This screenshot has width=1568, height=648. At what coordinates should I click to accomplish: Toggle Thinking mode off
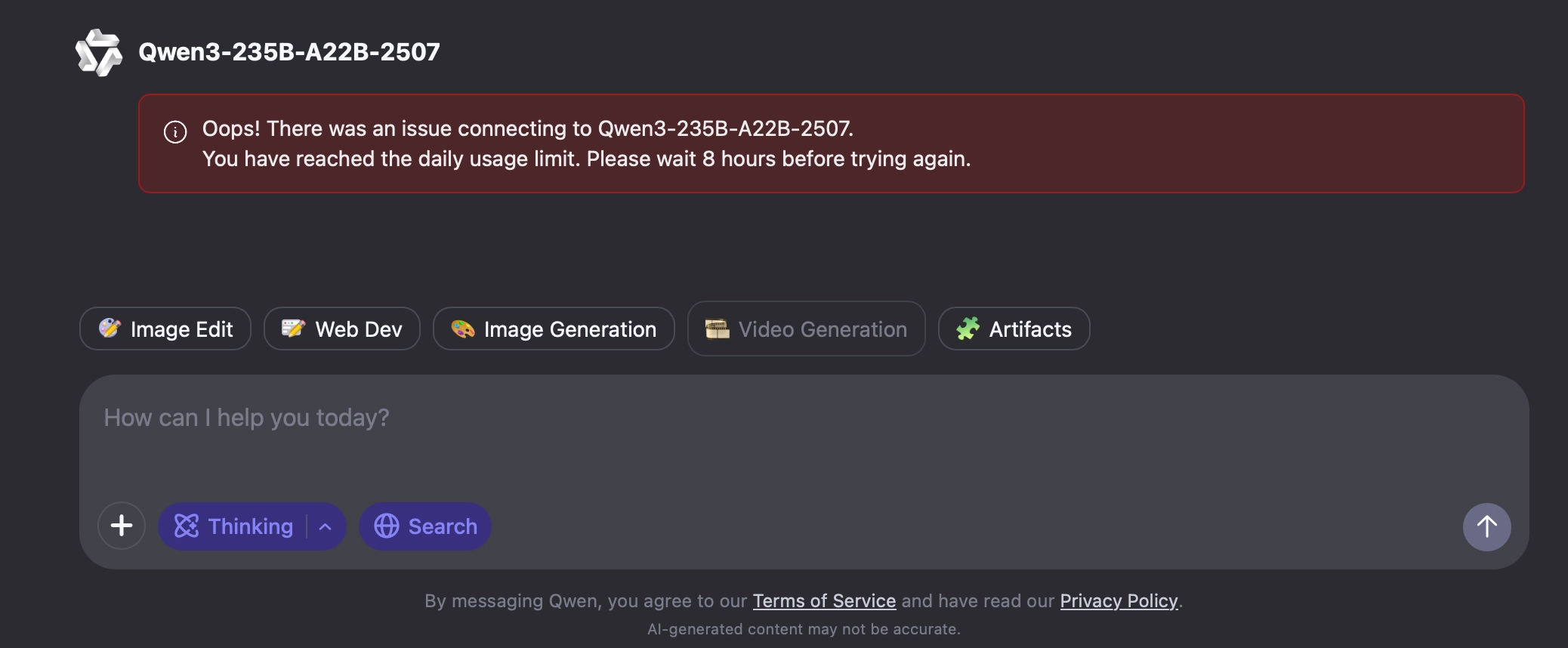click(x=233, y=526)
